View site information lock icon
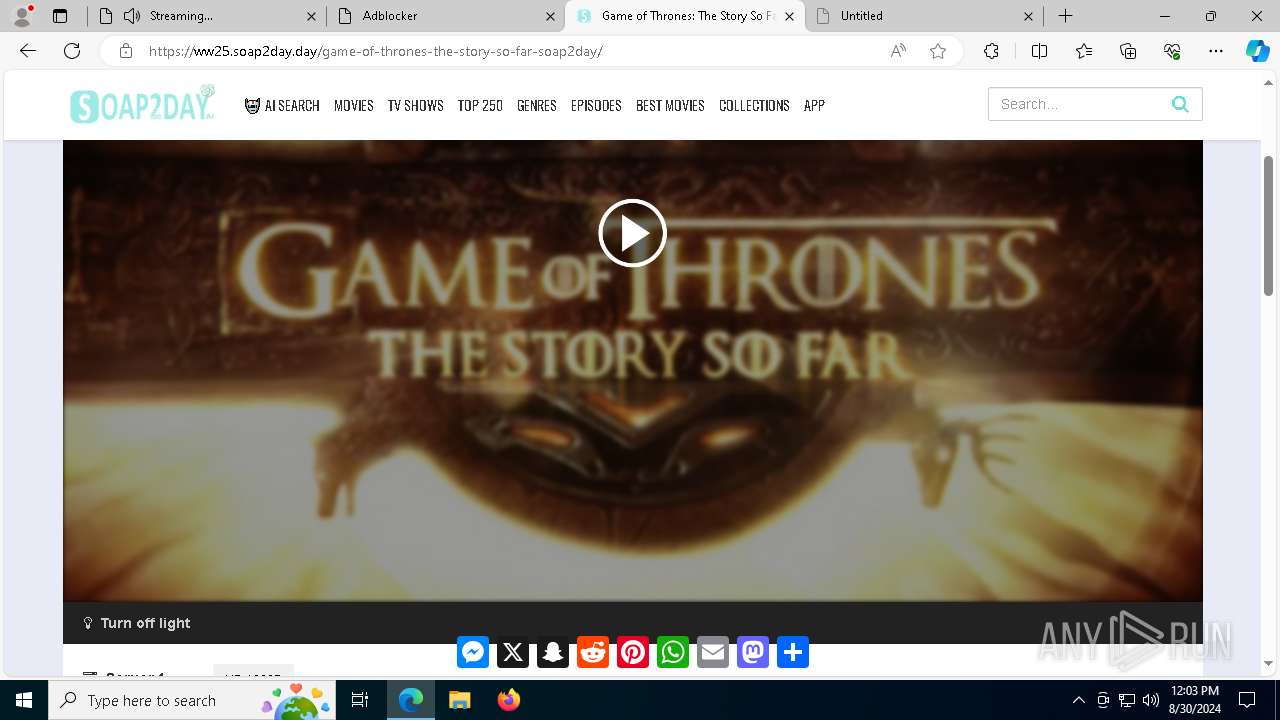The image size is (1280, 720). pos(125,51)
